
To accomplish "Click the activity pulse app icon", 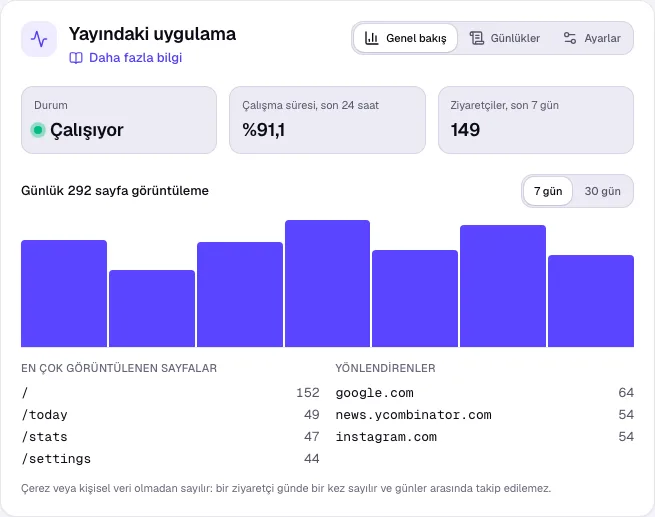I will tap(39, 39).
